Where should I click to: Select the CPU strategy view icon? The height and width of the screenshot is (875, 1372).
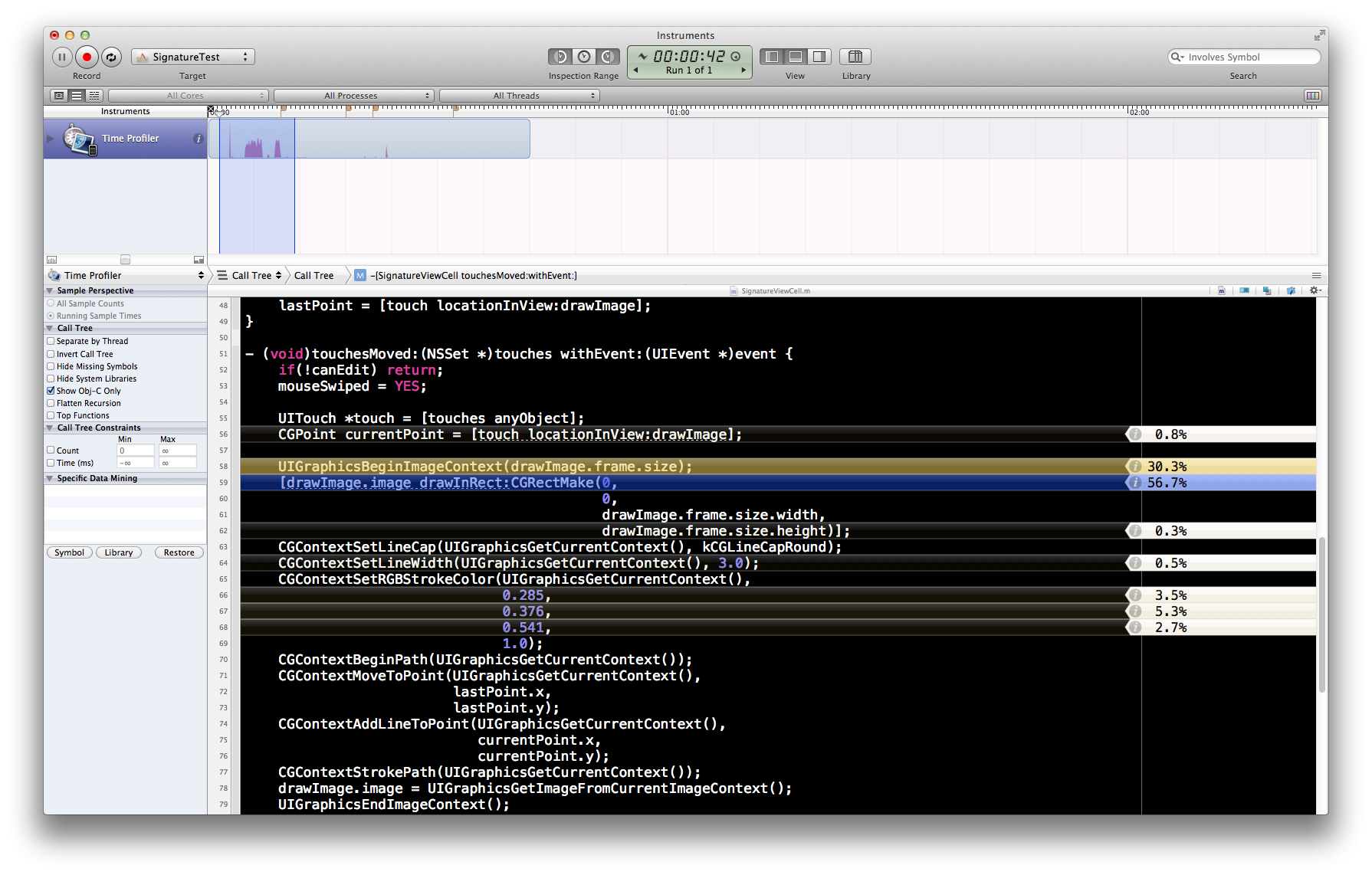point(58,96)
